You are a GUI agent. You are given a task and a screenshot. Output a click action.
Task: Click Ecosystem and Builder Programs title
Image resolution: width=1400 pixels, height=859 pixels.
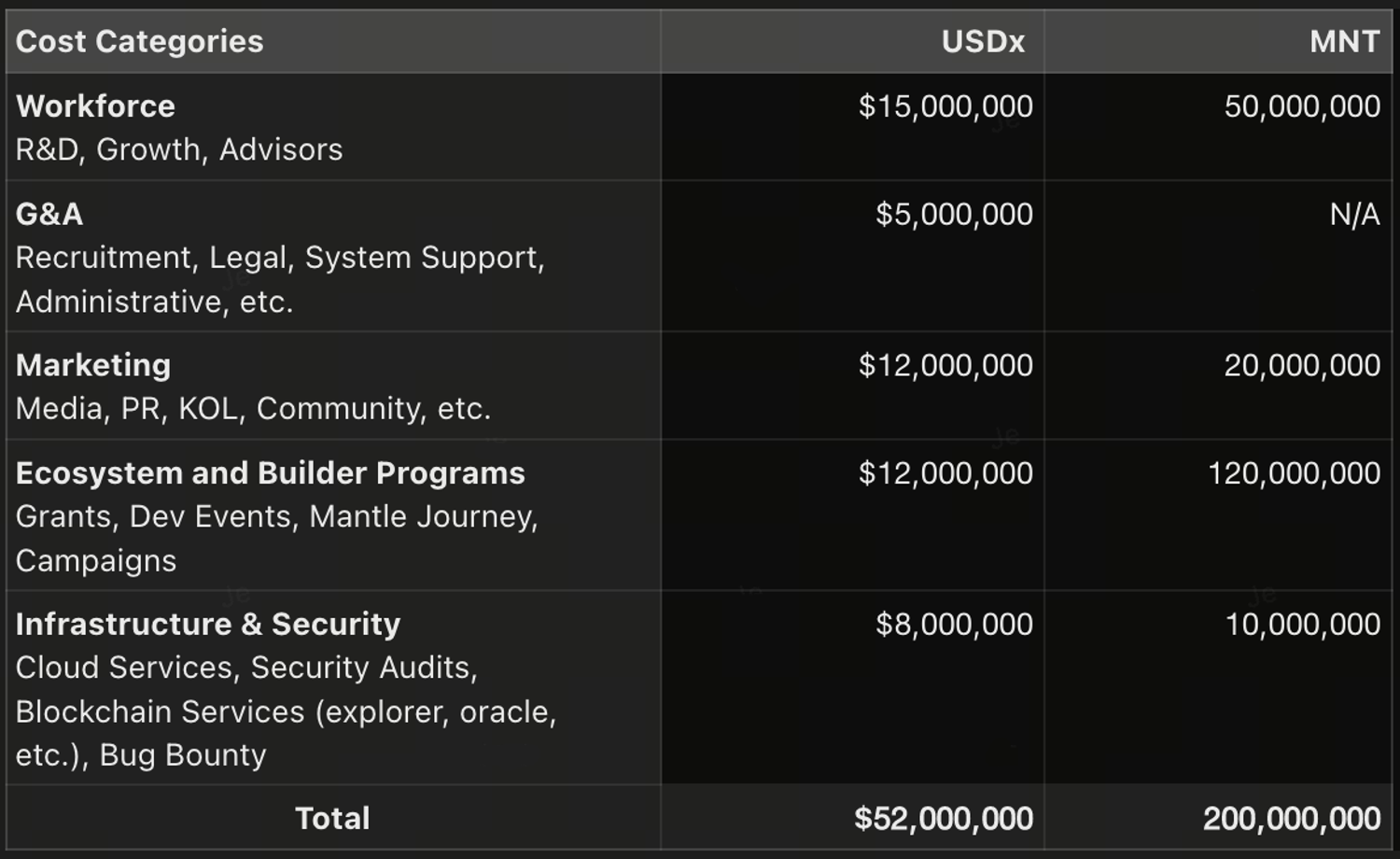pos(271,473)
